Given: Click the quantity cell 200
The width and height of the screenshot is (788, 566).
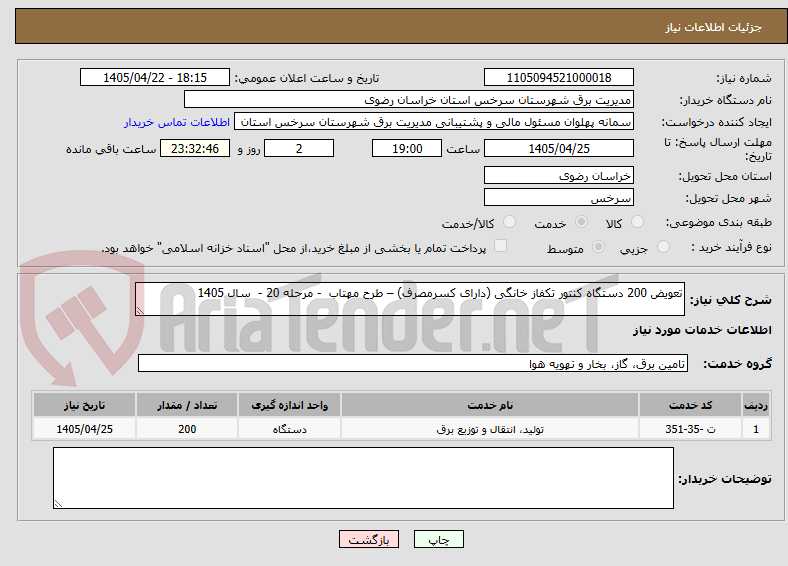Looking at the screenshot, I should [187, 429].
